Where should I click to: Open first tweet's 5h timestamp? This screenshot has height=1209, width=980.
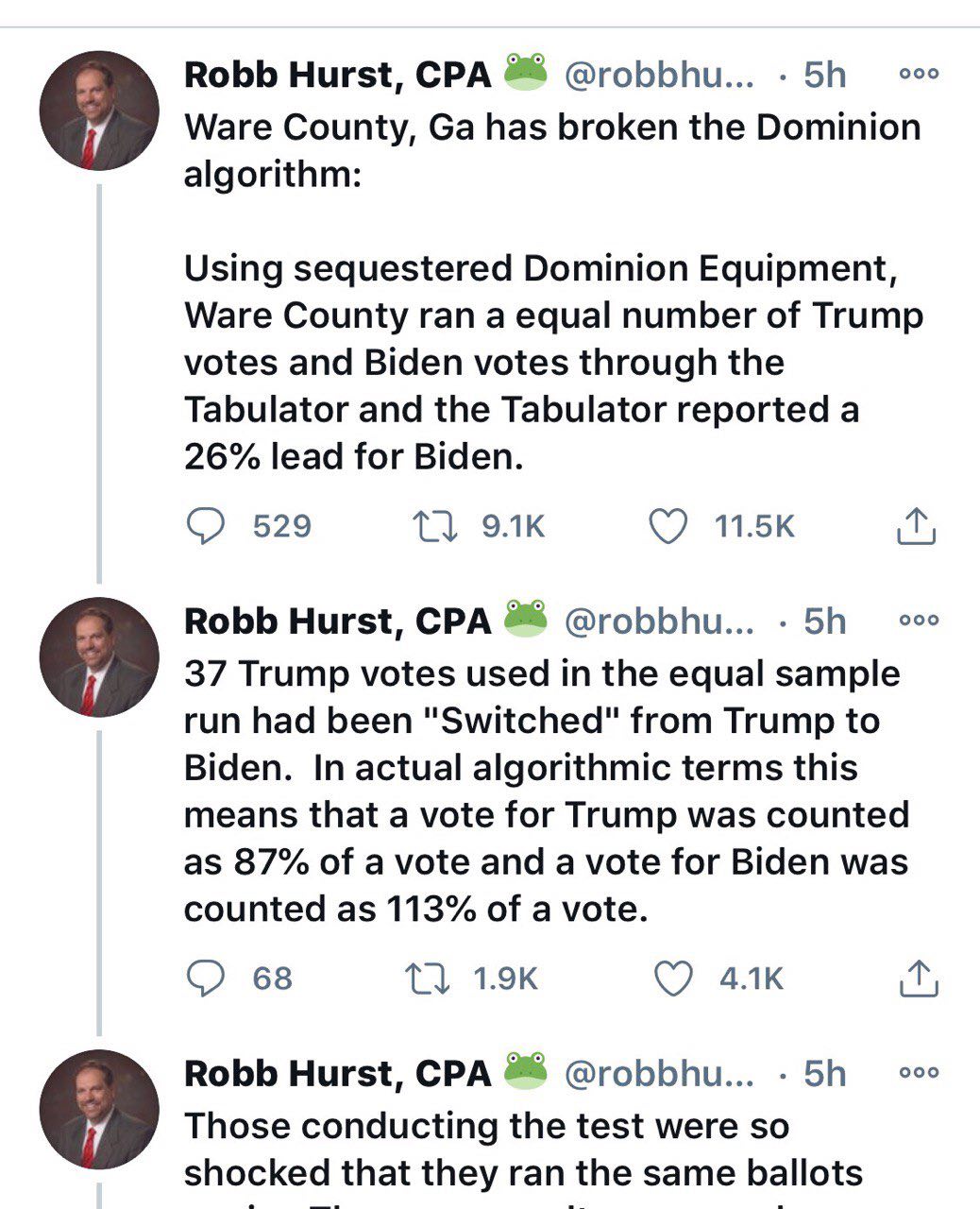click(824, 75)
